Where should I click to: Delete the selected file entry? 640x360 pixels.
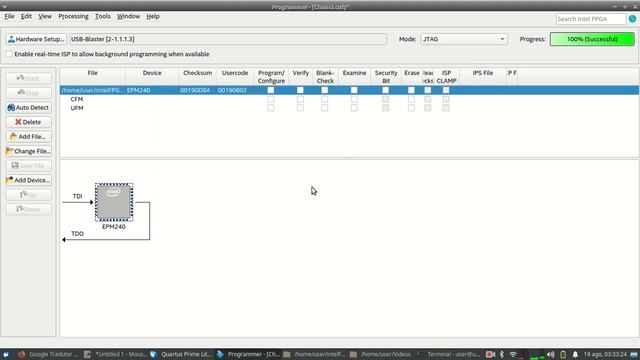29,122
